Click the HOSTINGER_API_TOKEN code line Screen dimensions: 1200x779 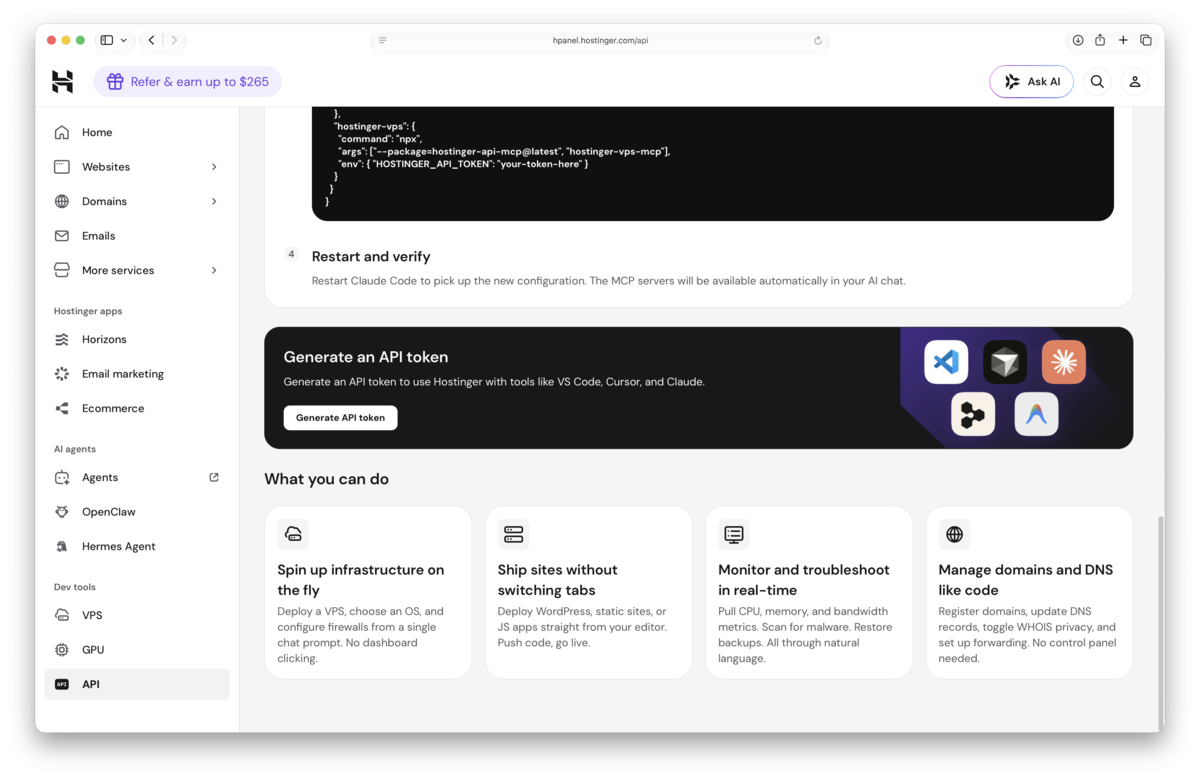click(463, 163)
